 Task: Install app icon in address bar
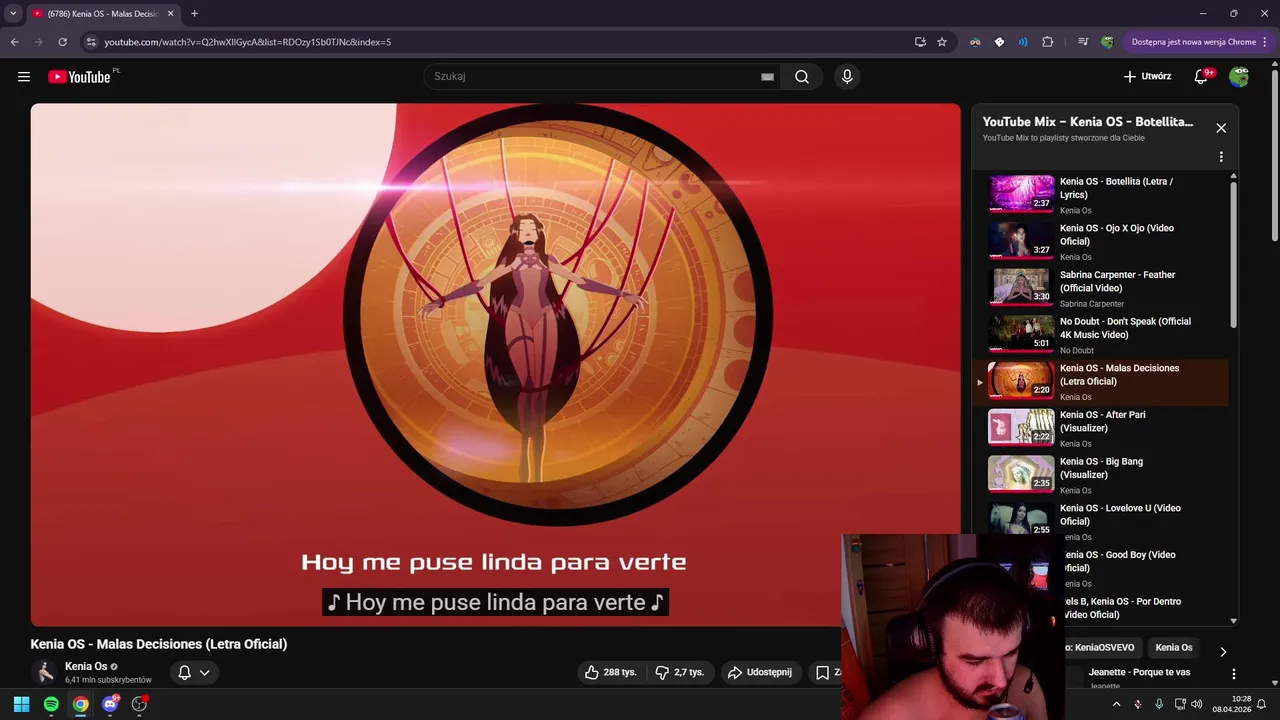click(920, 42)
